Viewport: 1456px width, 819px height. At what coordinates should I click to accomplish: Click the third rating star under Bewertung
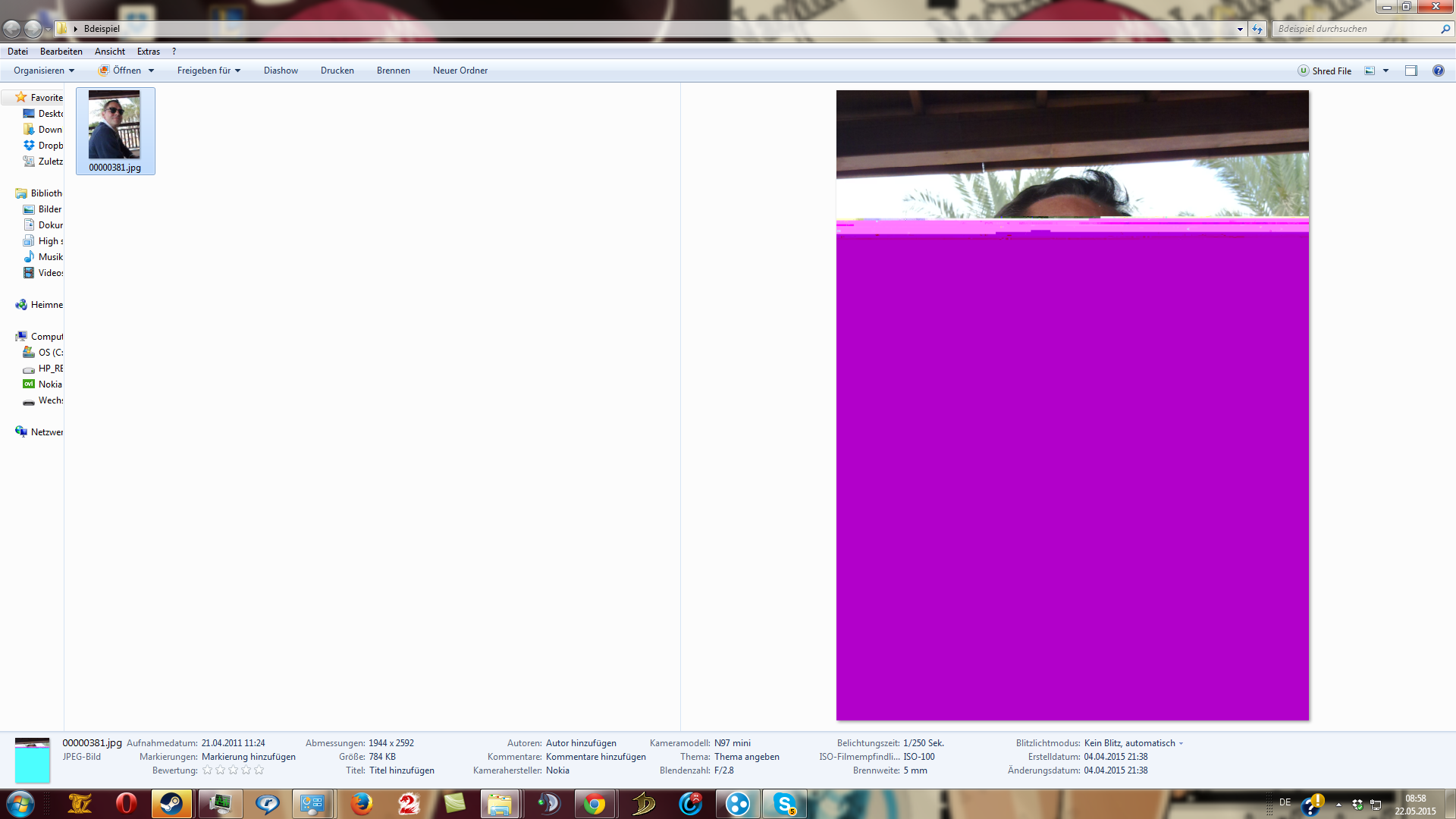click(233, 770)
